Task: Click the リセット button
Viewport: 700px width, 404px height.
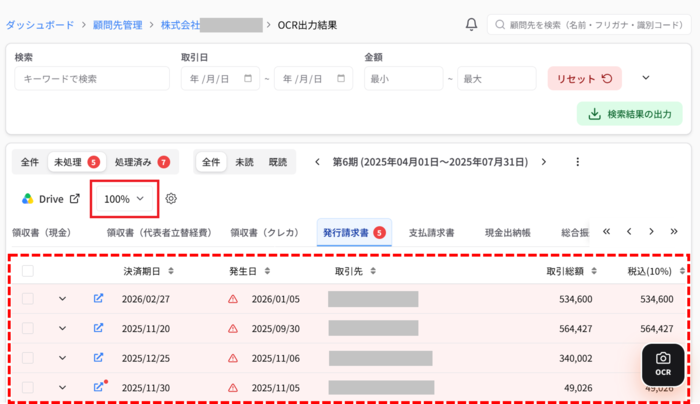Action: 584,79
